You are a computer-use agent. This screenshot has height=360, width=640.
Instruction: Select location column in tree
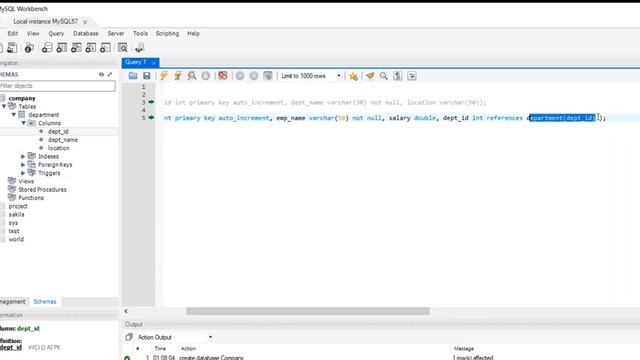[x=59, y=148]
